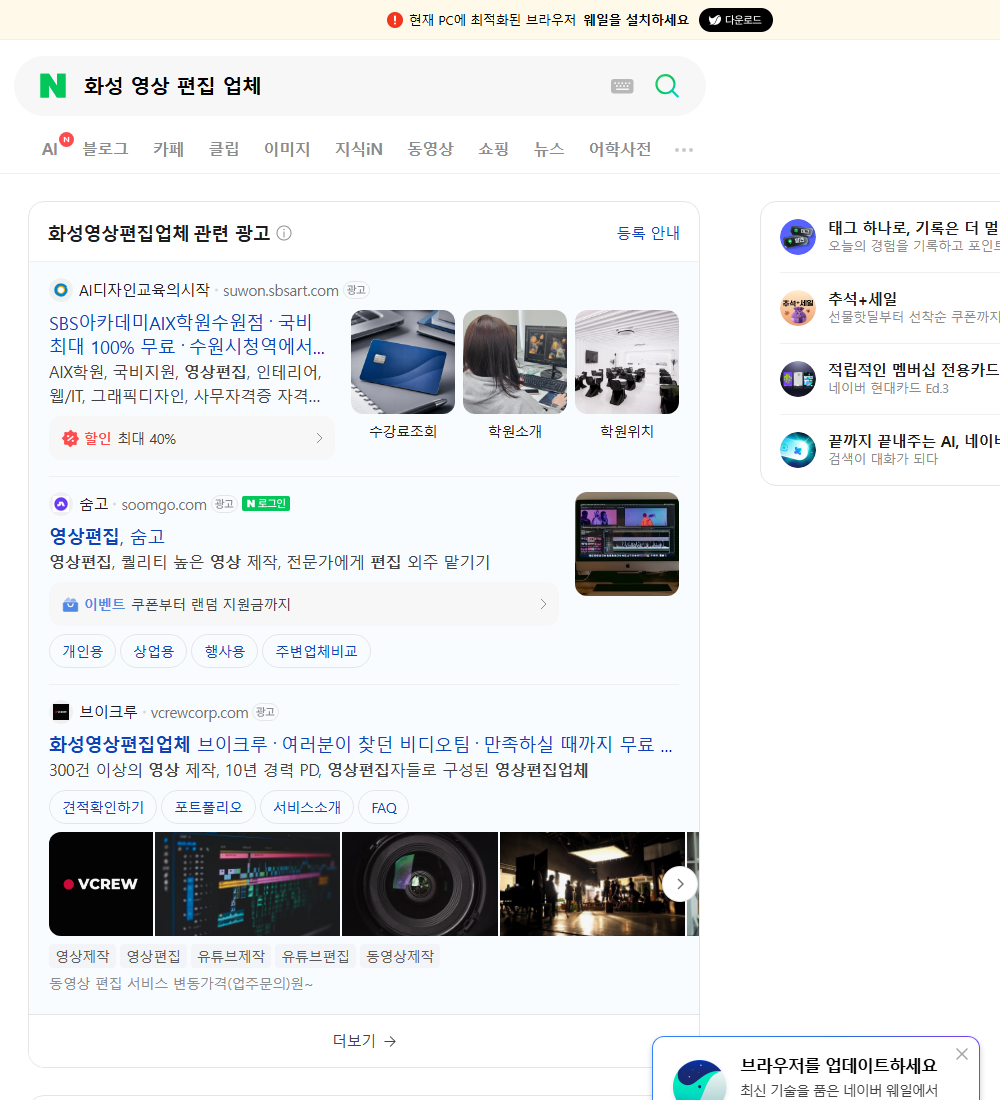Click the 브이크루 black favicon icon
Image resolution: width=1000 pixels, height=1100 pixels.
click(x=61, y=712)
